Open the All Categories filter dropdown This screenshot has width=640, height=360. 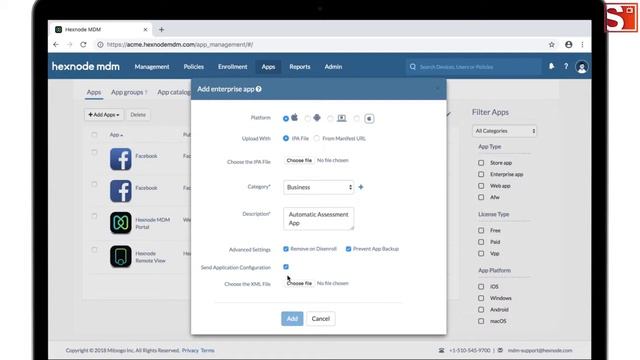pyautogui.click(x=504, y=131)
